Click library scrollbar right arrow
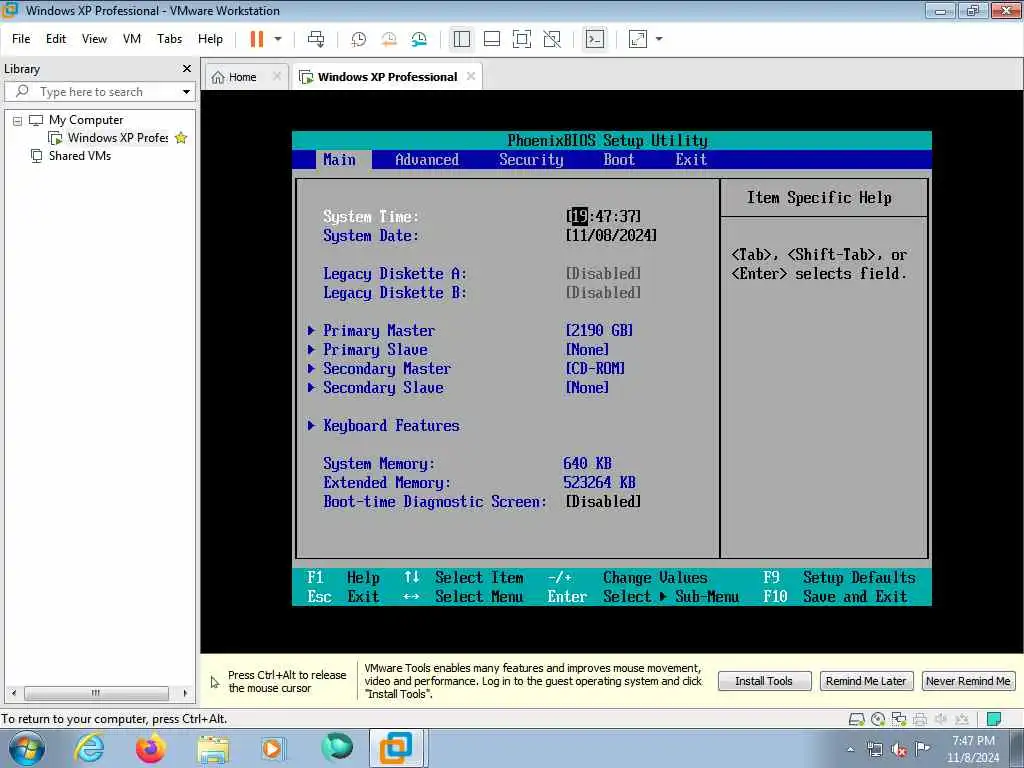The image size is (1024, 768). point(185,693)
